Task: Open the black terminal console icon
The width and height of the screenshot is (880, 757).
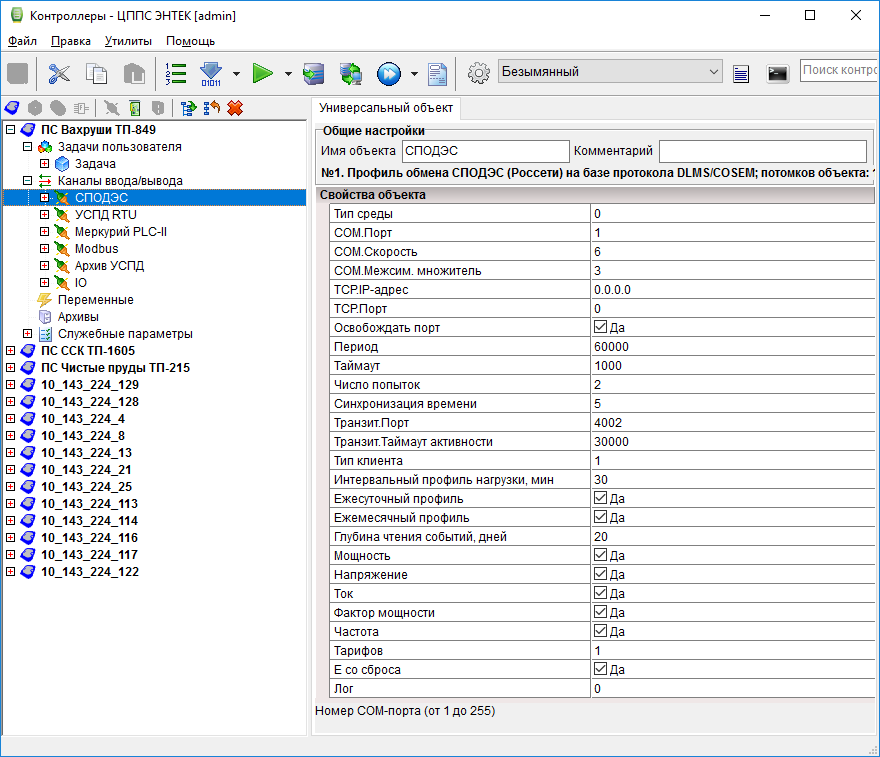Action: [777, 73]
